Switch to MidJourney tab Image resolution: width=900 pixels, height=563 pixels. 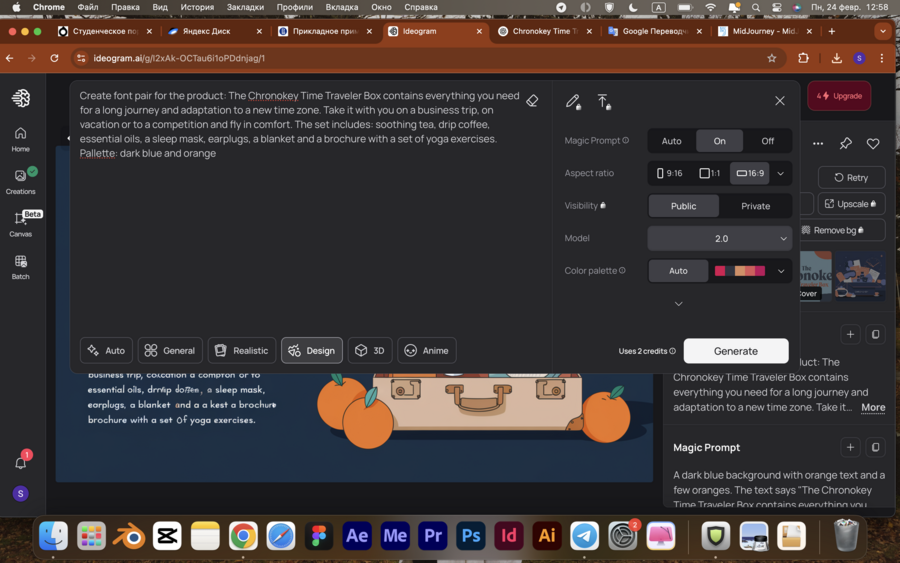pos(765,31)
